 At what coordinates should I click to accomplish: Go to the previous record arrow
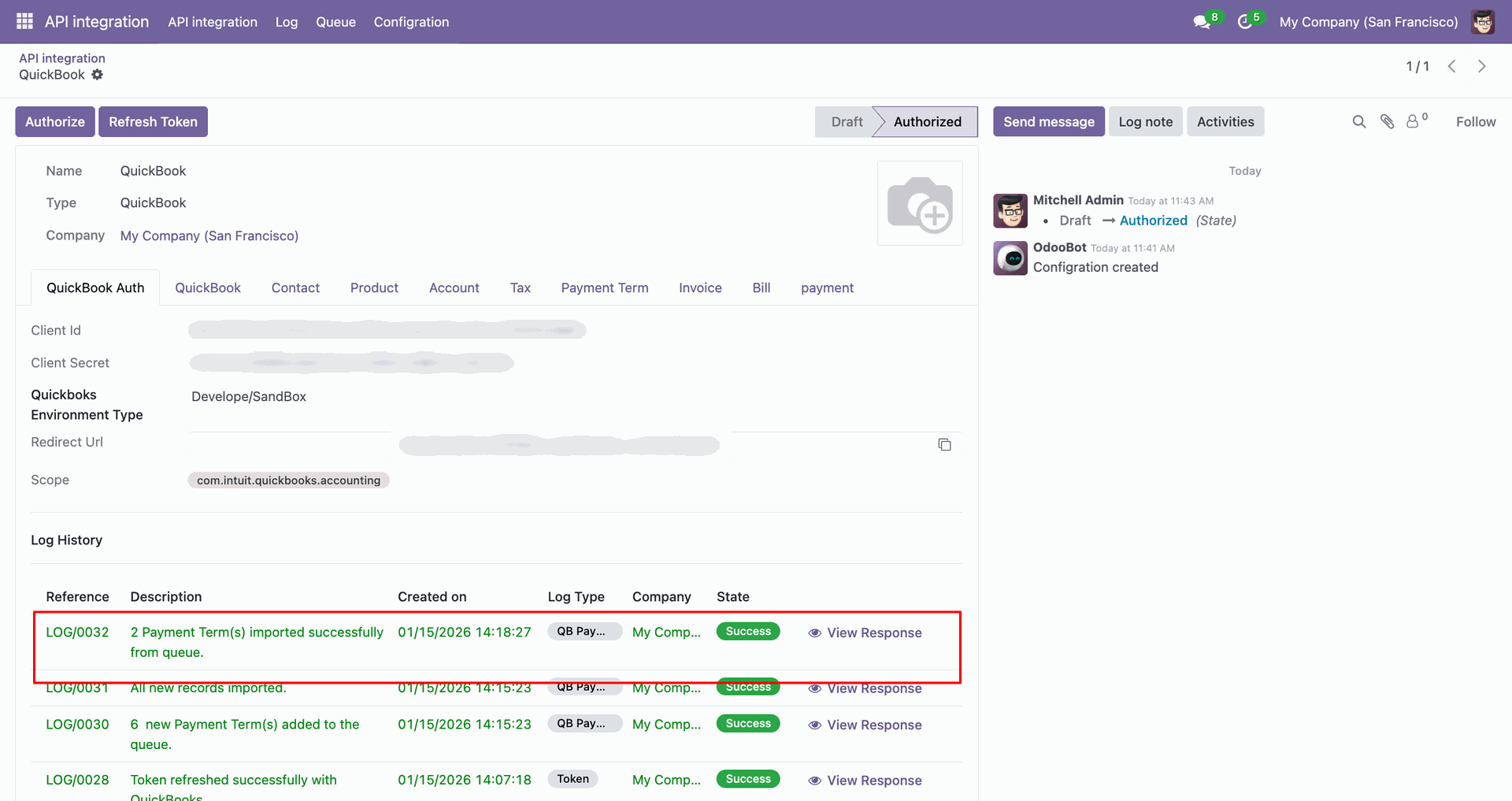tap(1451, 66)
